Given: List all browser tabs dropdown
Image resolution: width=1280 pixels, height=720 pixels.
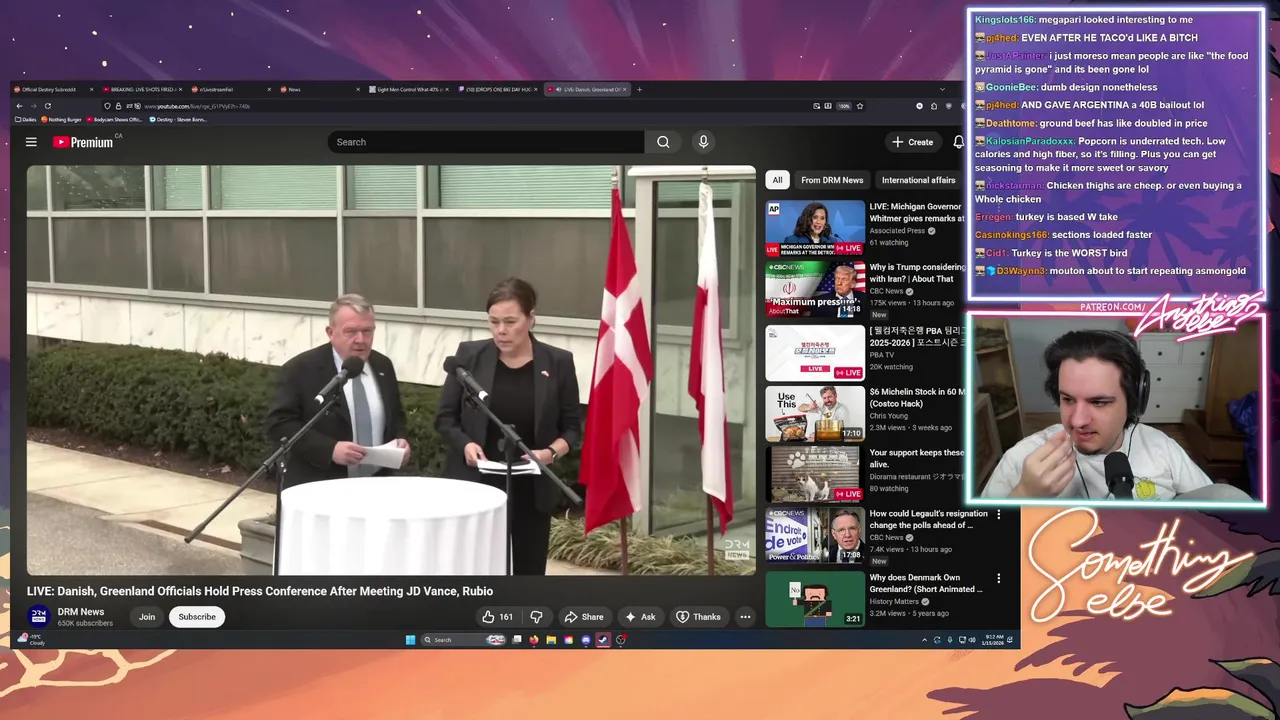Looking at the screenshot, I should pos(942,89).
